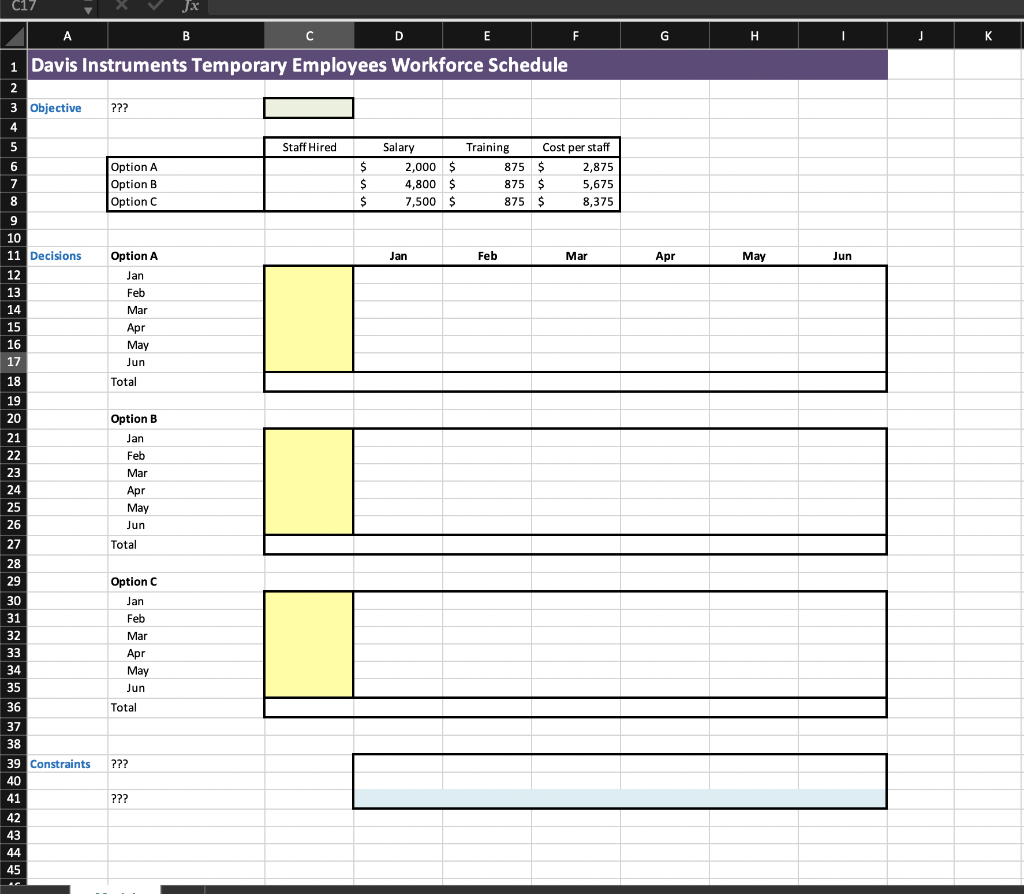Click cost per staff value 2,875
1024x894 pixels.
576,167
